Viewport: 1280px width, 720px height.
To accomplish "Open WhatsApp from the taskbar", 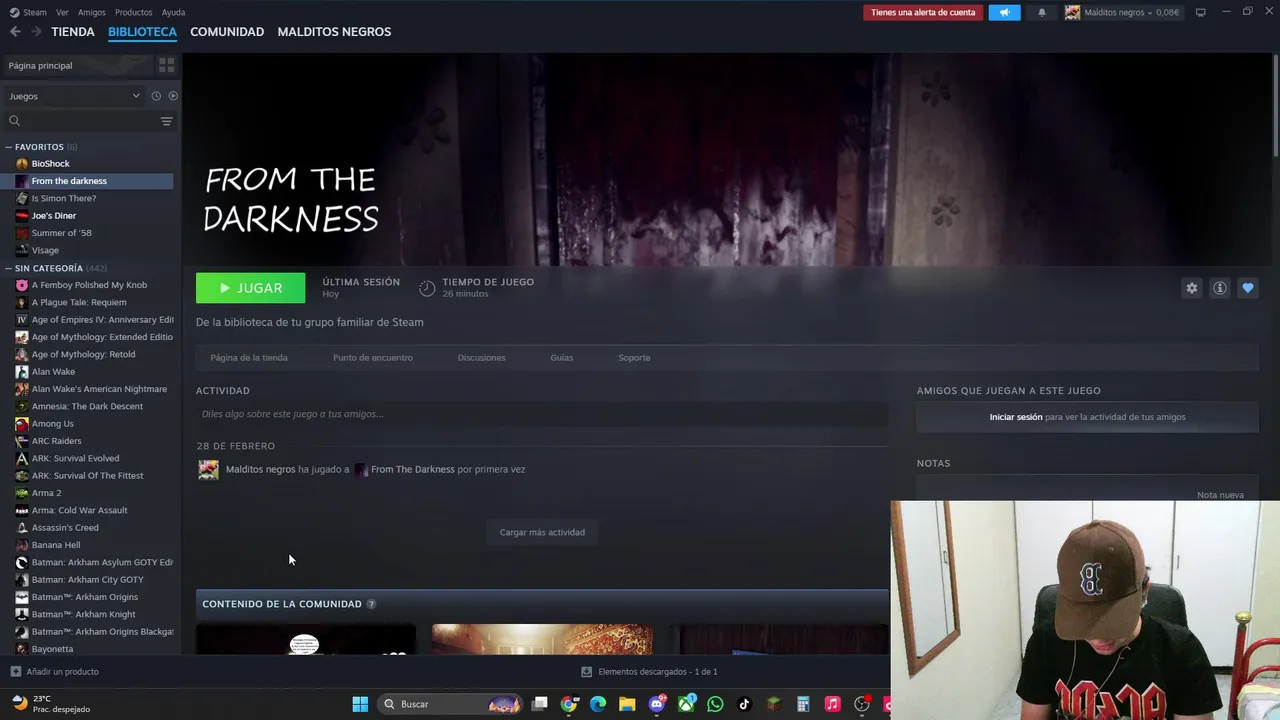I will (715, 704).
